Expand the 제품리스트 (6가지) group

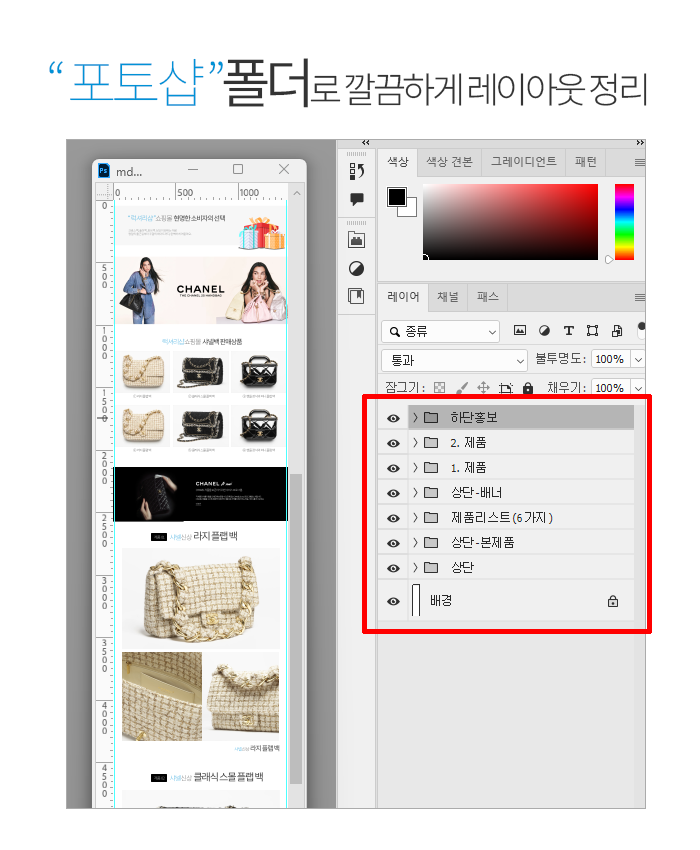[x=415, y=518]
